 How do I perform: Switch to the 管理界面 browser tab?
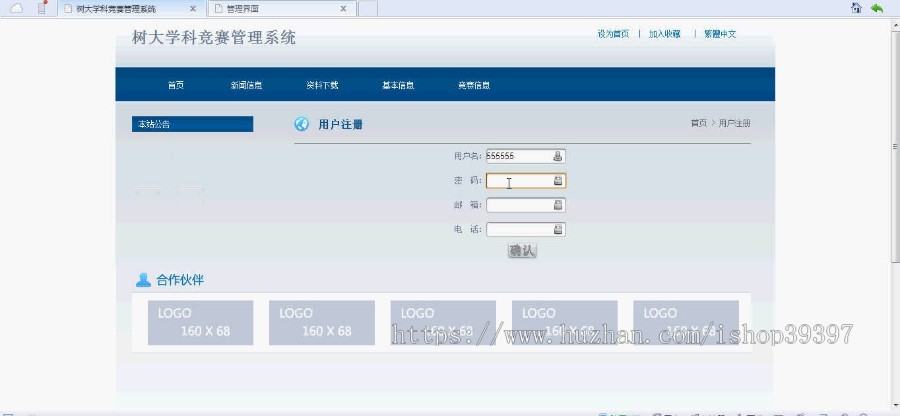pyautogui.click(x=282, y=9)
